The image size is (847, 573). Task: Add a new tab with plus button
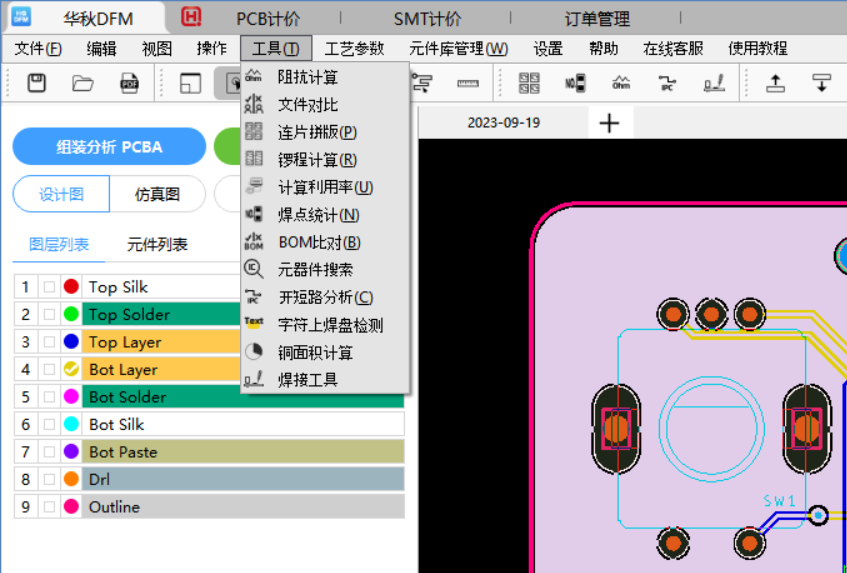(609, 123)
